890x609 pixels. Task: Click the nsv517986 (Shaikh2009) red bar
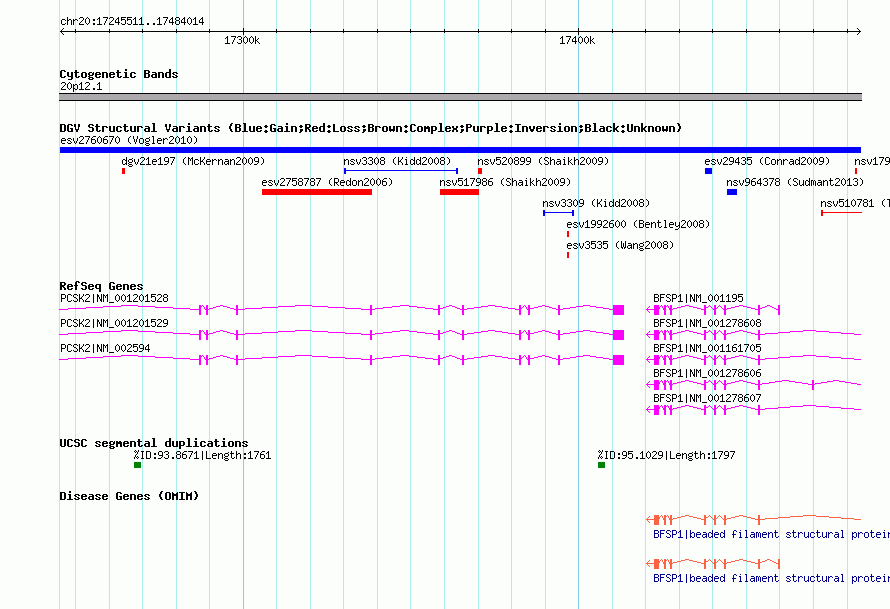(459, 192)
